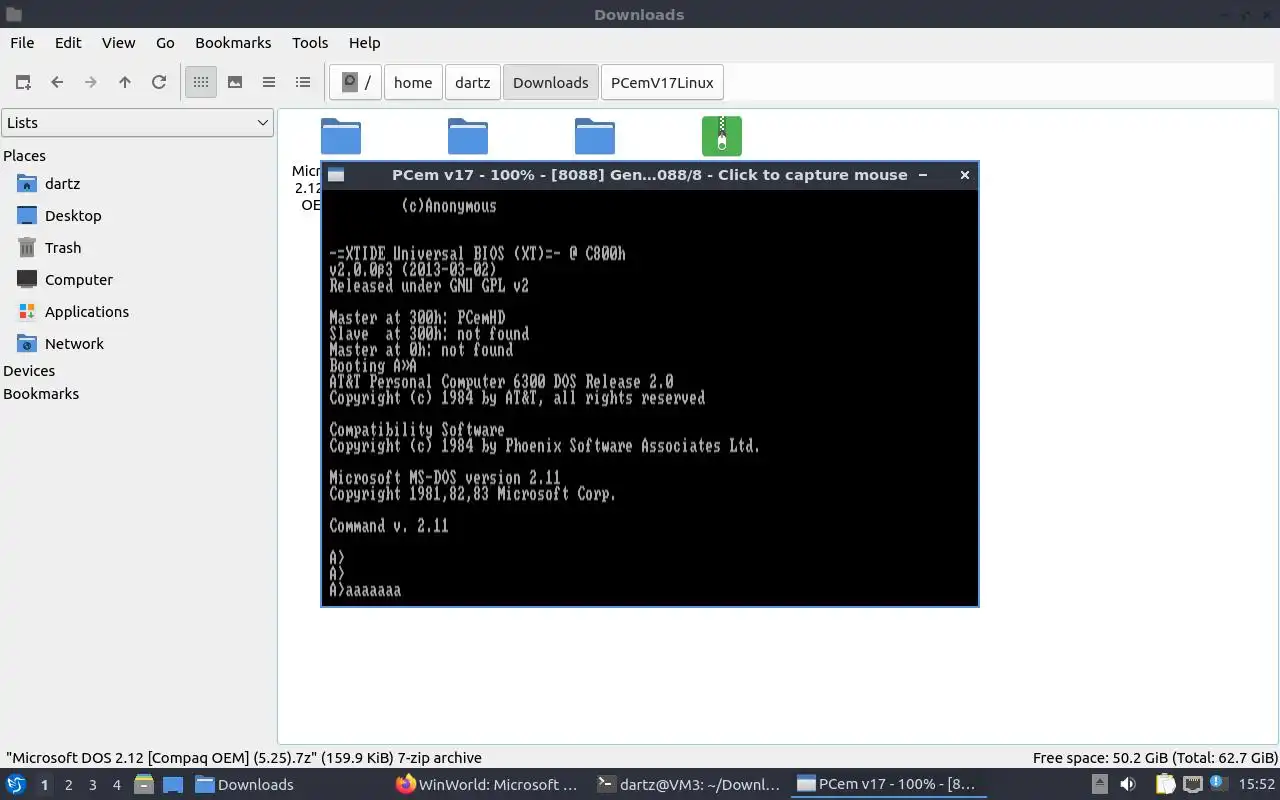The width and height of the screenshot is (1280, 800).
Task: Click the 'Bookmarks' sidebar heading
Action: pyautogui.click(x=41, y=394)
